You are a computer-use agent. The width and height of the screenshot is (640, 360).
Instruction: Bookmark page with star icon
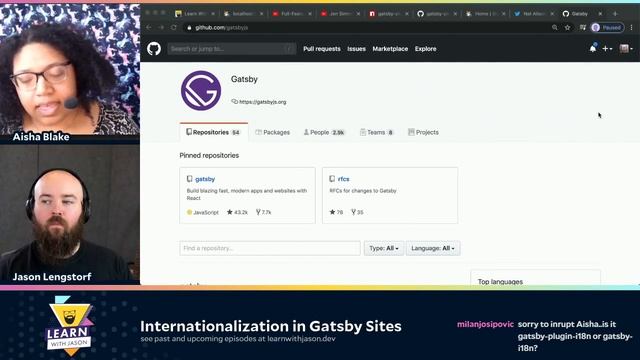point(567,27)
